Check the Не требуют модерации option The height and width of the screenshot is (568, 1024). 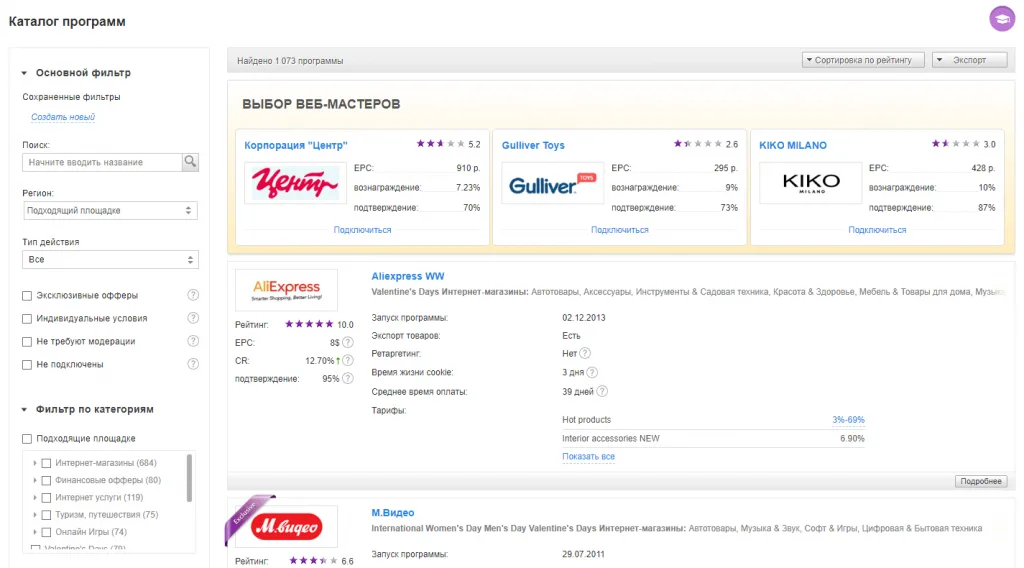(27, 341)
